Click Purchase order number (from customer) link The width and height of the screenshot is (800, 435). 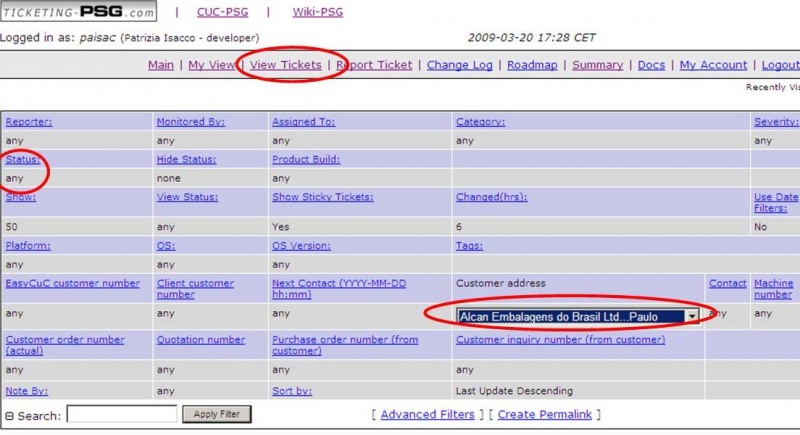click(x=345, y=345)
